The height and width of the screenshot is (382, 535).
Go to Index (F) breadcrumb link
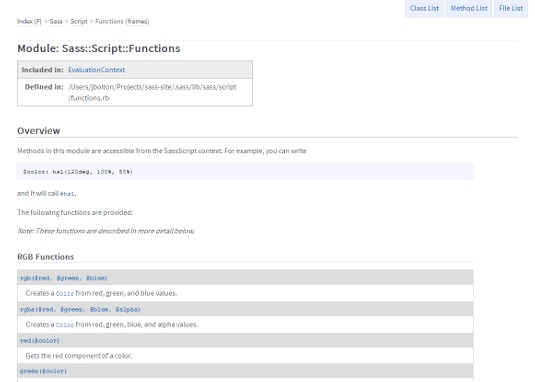[29, 21]
